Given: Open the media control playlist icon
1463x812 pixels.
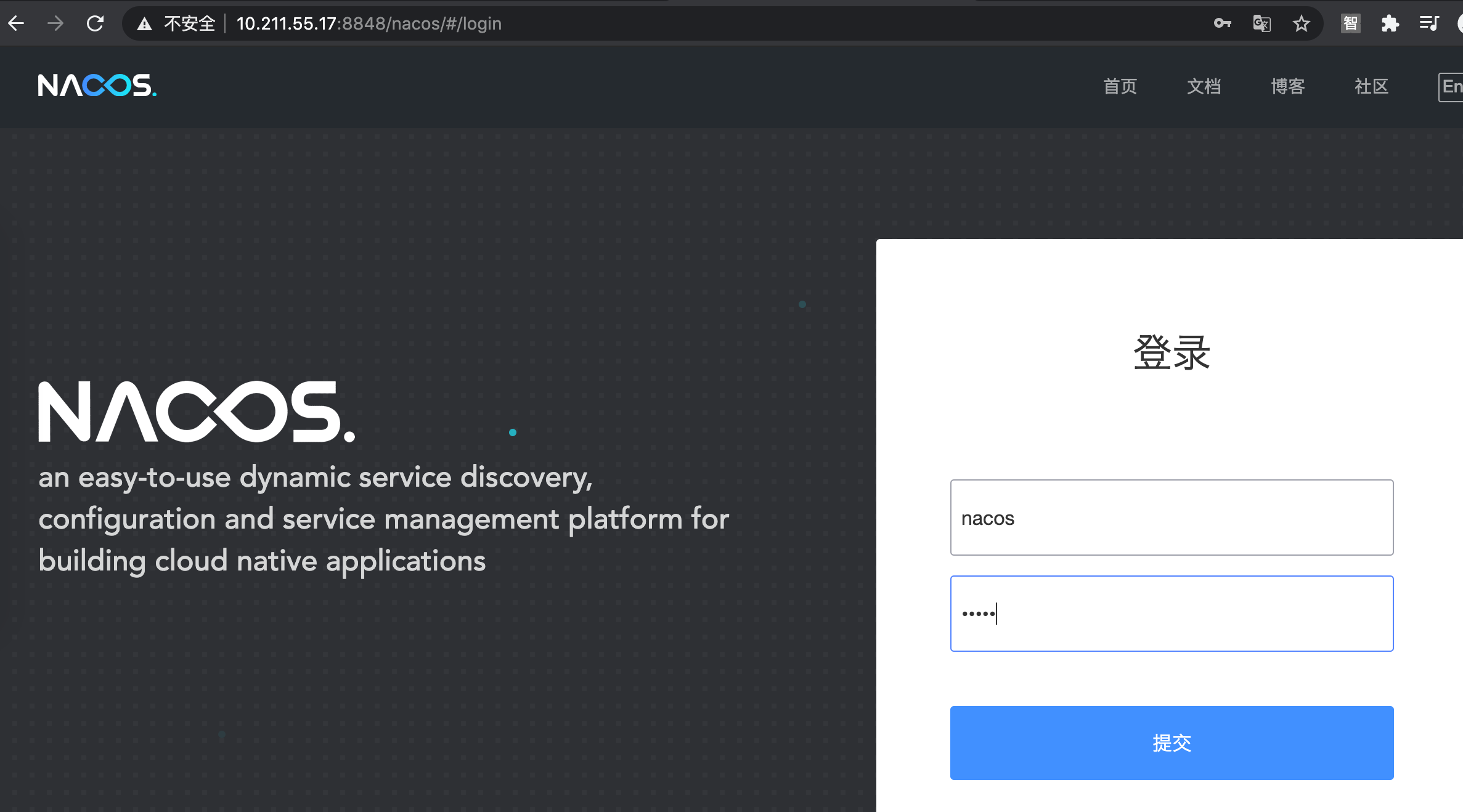Looking at the screenshot, I should point(1428,23).
